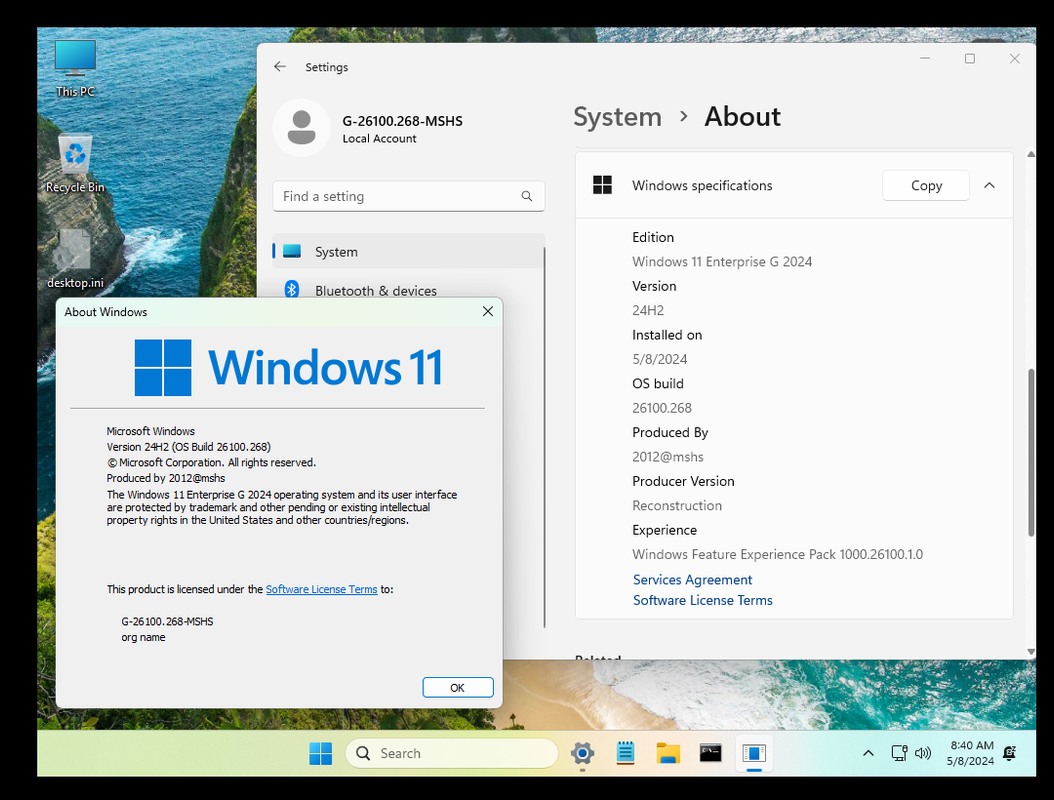Open the Recycle Bin desktop icon

(75, 164)
